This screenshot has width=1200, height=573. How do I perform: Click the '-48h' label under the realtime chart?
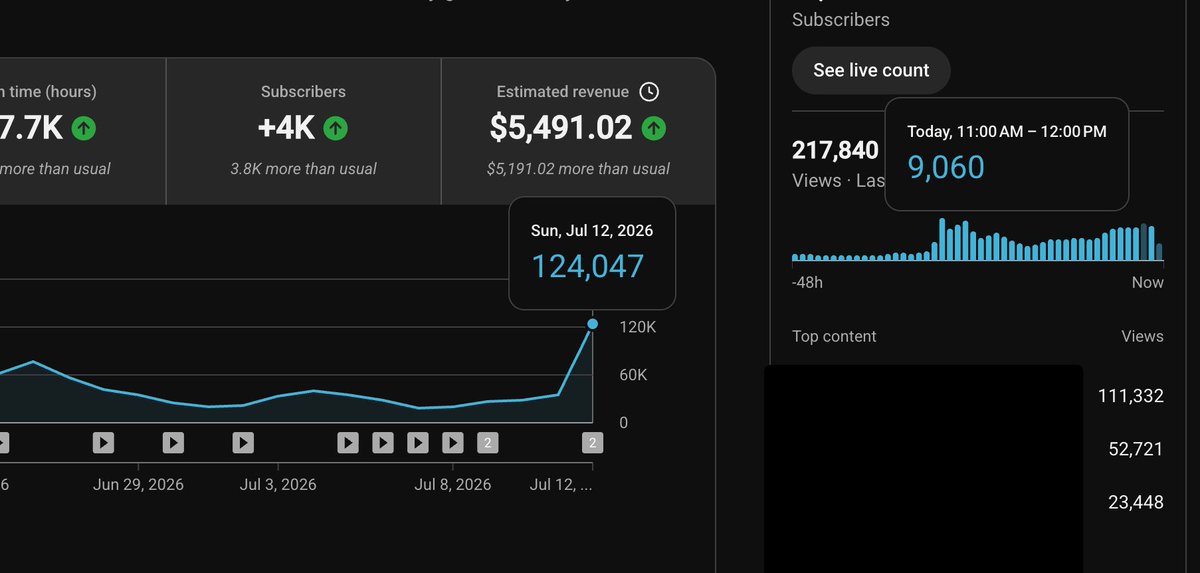[x=807, y=283]
